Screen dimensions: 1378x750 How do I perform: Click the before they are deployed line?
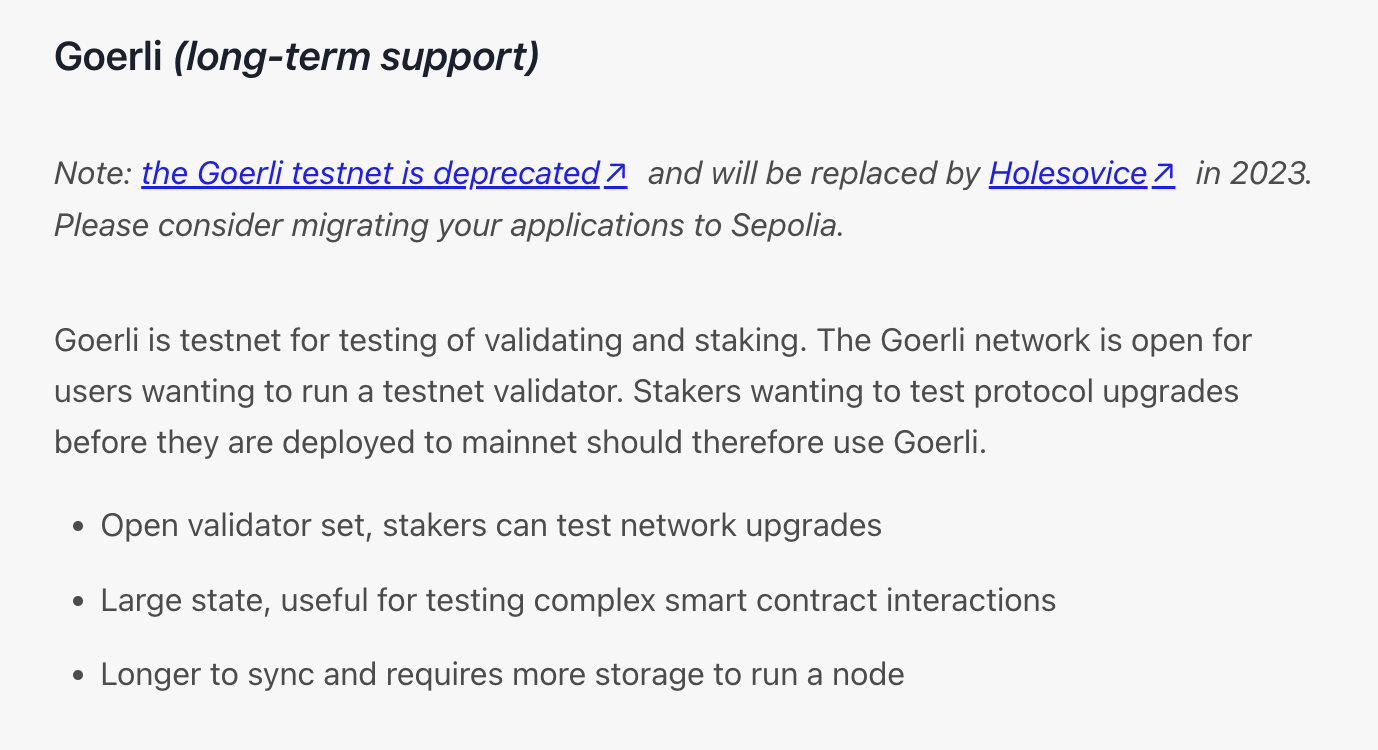(x=520, y=441)
